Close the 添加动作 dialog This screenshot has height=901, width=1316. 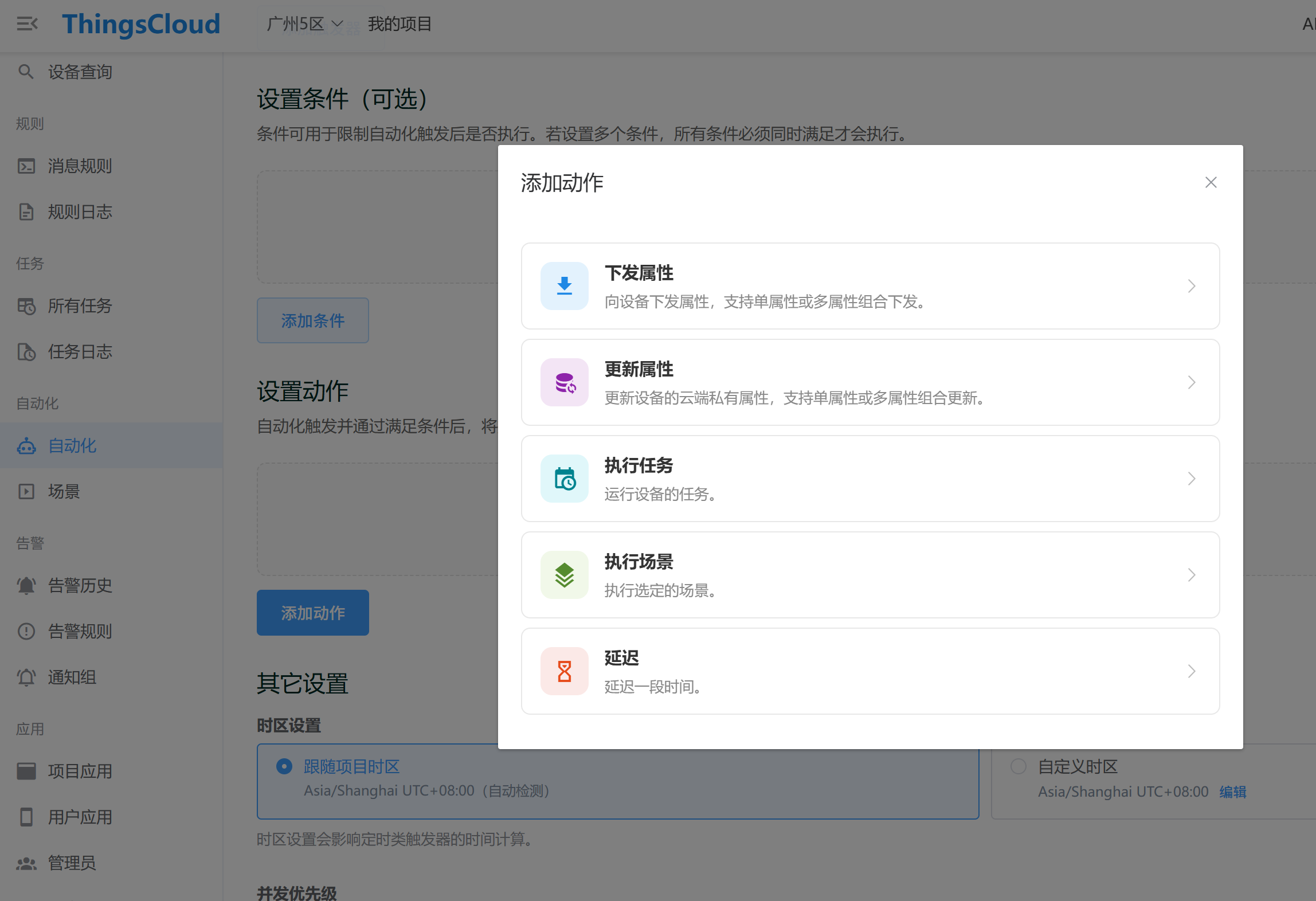click(x=1211, y=182)
